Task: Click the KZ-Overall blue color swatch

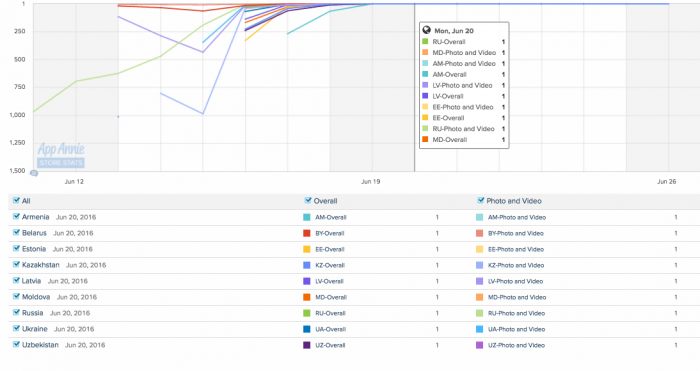Action: (307, 265)
